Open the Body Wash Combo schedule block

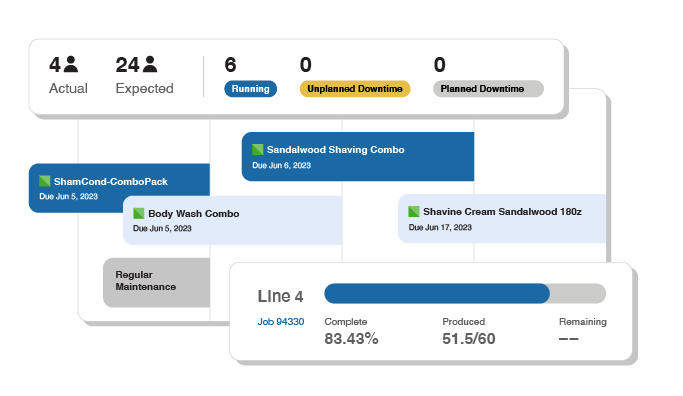point(233,220)
